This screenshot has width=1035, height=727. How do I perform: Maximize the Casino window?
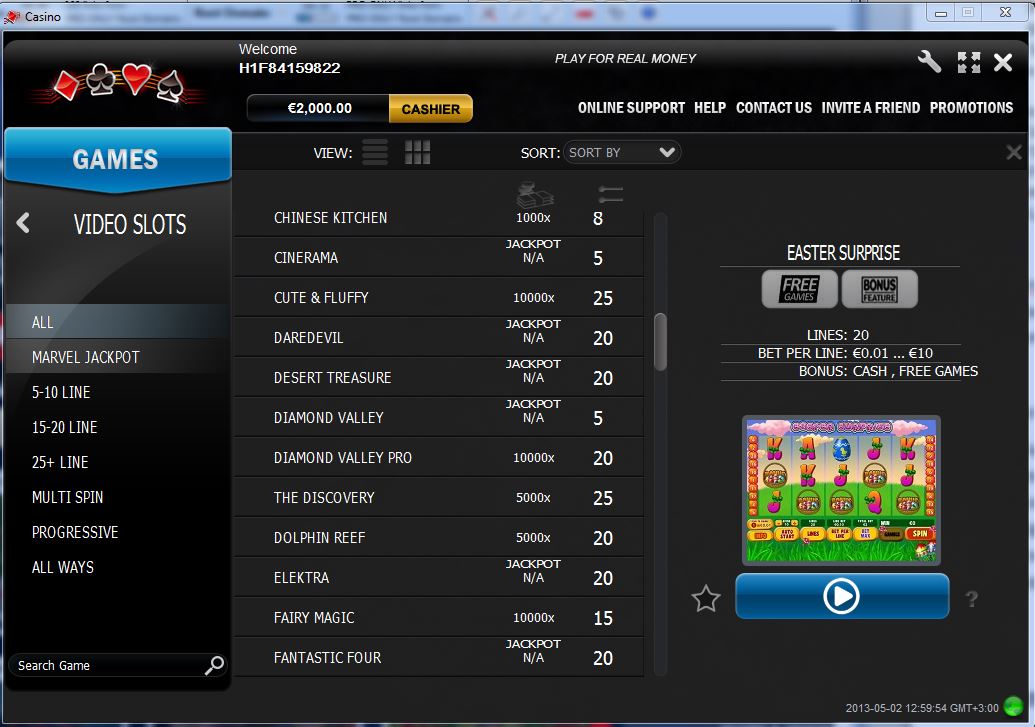[968, 13]
